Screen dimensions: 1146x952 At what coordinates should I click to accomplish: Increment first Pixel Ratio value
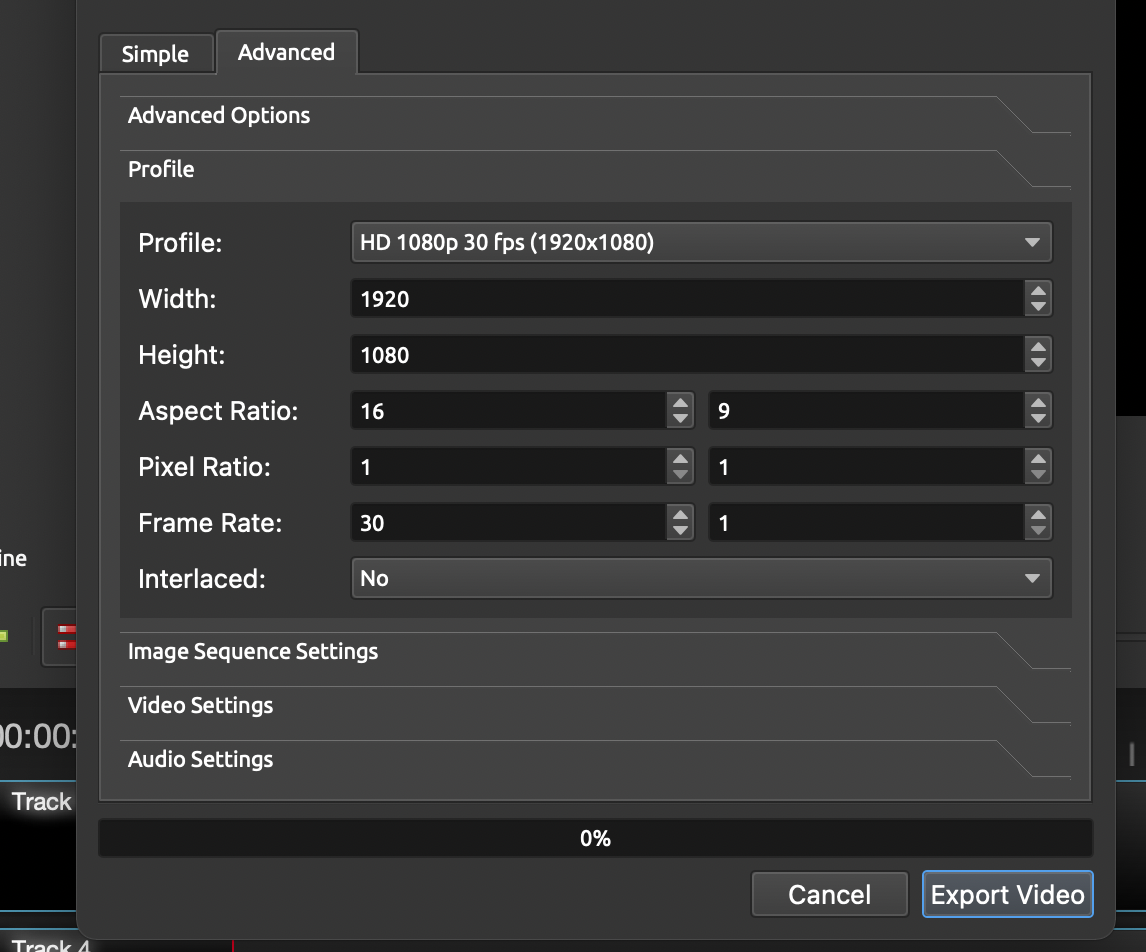(680, 459)
